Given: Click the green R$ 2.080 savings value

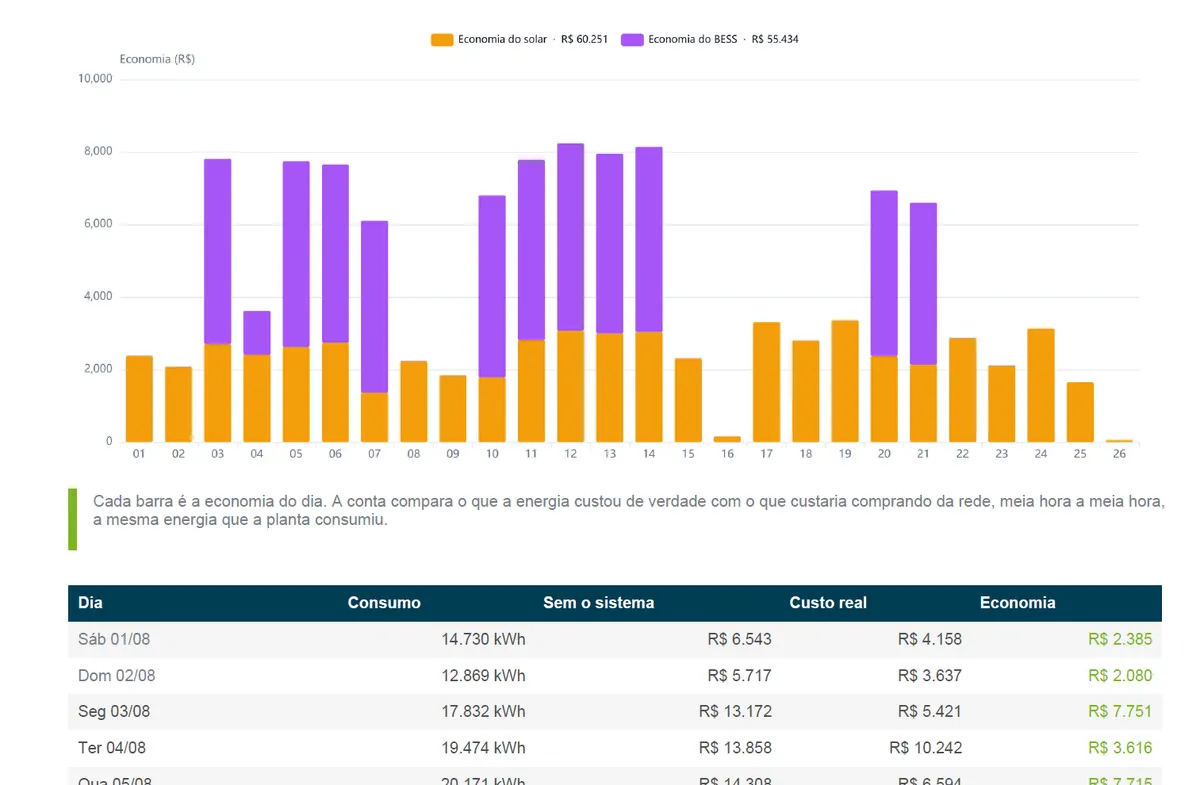Looking at the screenshot, I should [1120, 675].
